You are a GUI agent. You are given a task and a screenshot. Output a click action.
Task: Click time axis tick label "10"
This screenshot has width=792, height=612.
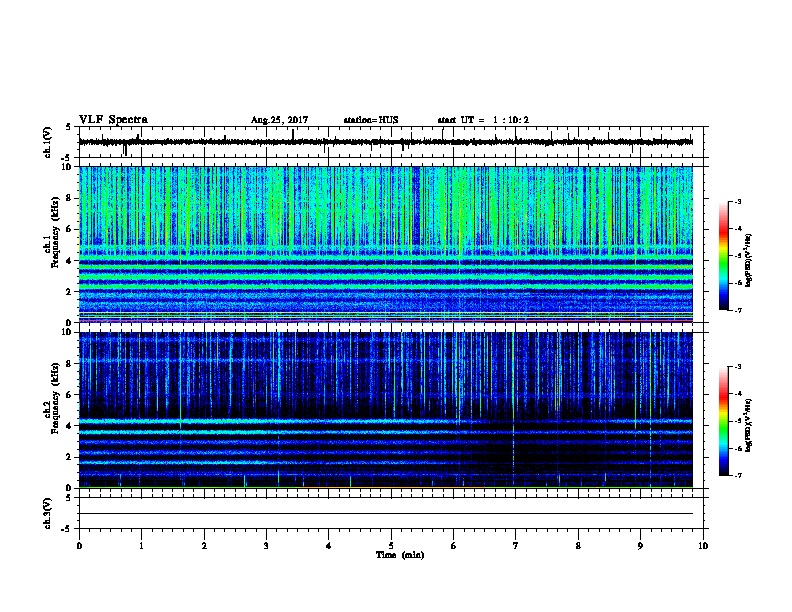point(703,546)
